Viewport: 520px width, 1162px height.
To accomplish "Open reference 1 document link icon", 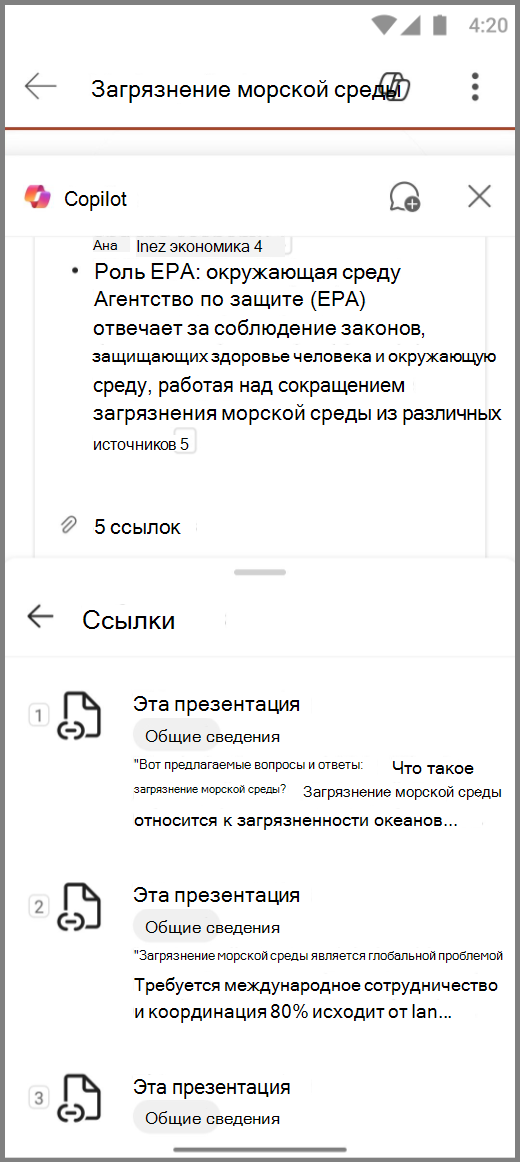I will [79, 716].
